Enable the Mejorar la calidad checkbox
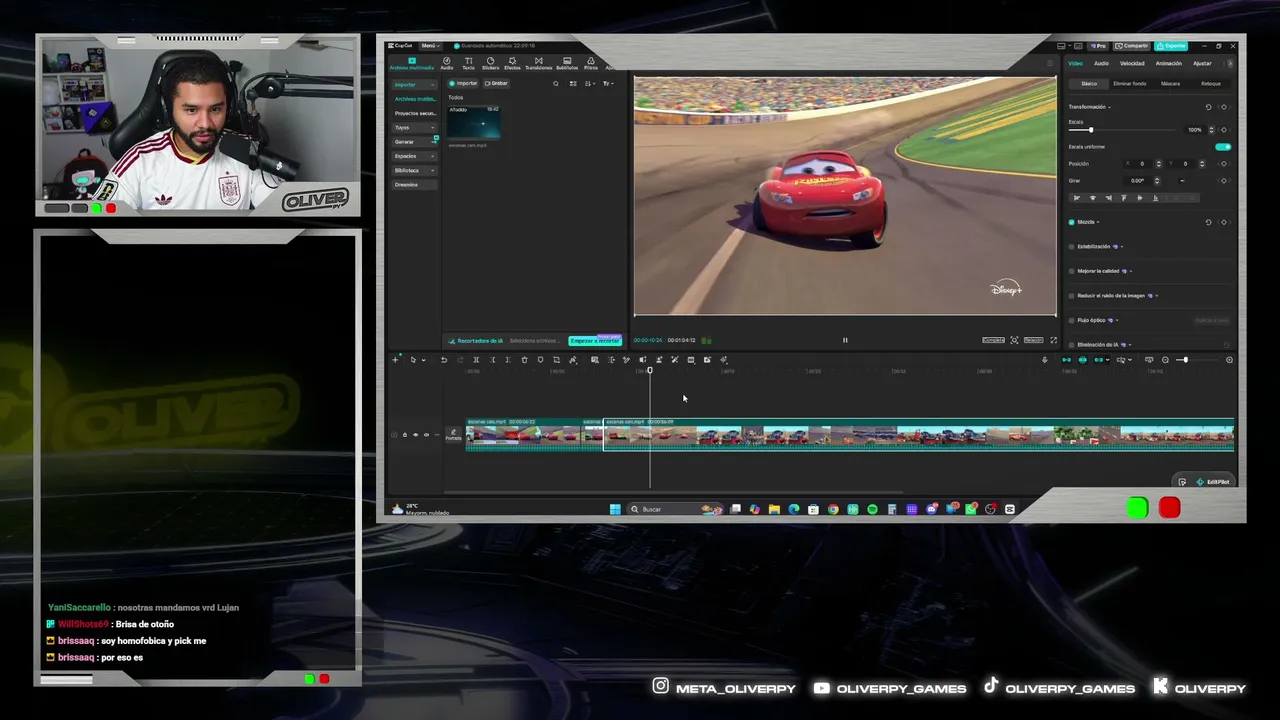This screenshot has height=720, width=1280. [1072, 271]
